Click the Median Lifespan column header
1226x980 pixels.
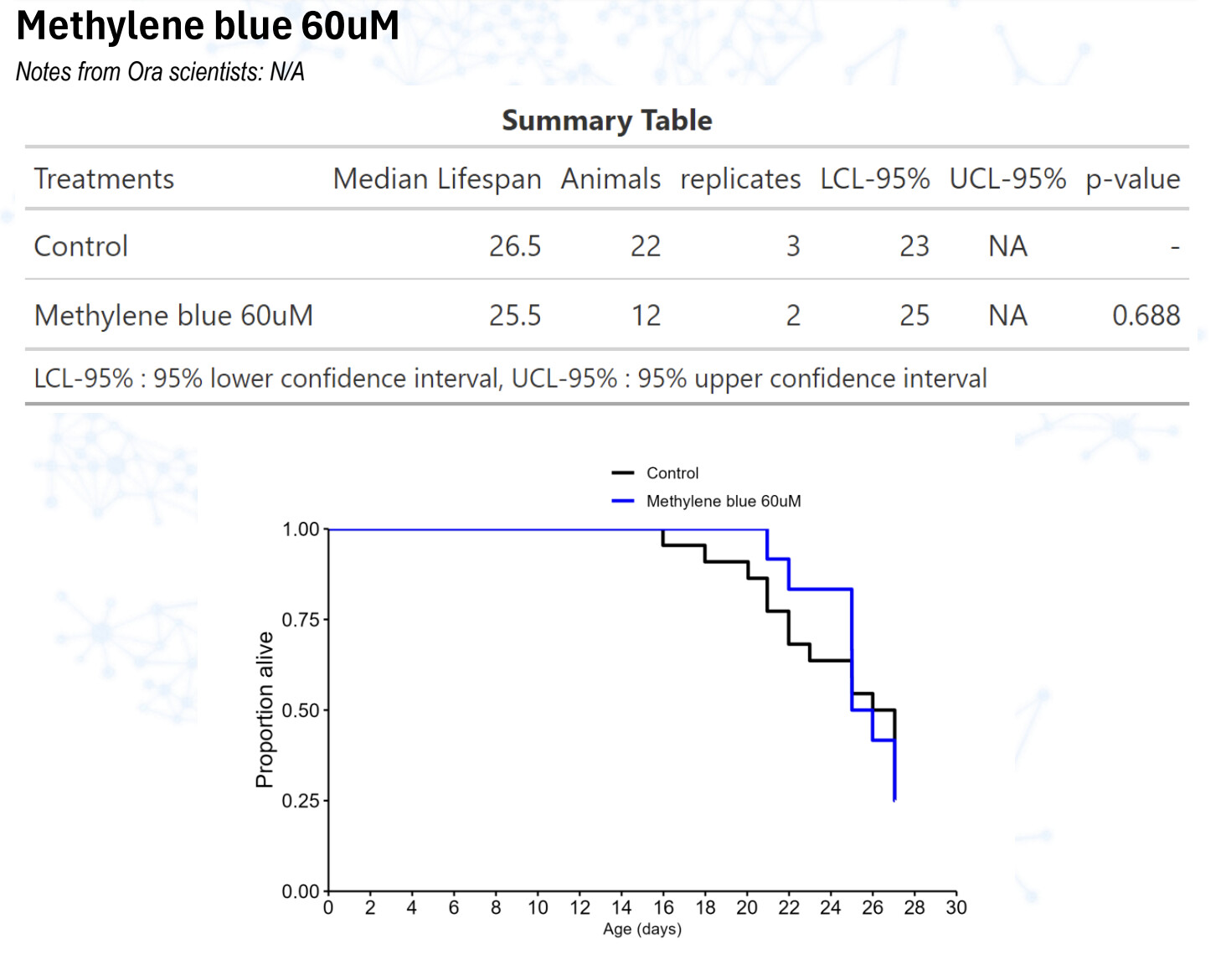click(x=436, y=179)
